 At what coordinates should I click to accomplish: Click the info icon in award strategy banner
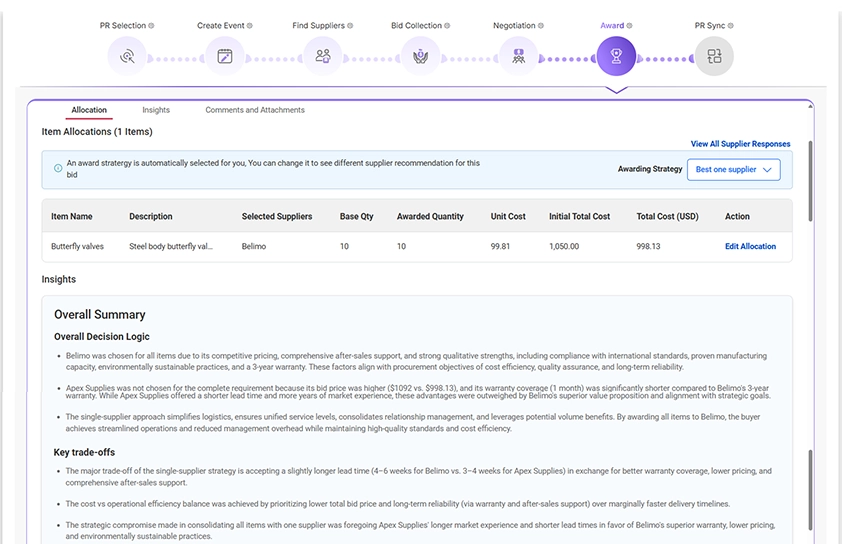(x=58, y=168)
